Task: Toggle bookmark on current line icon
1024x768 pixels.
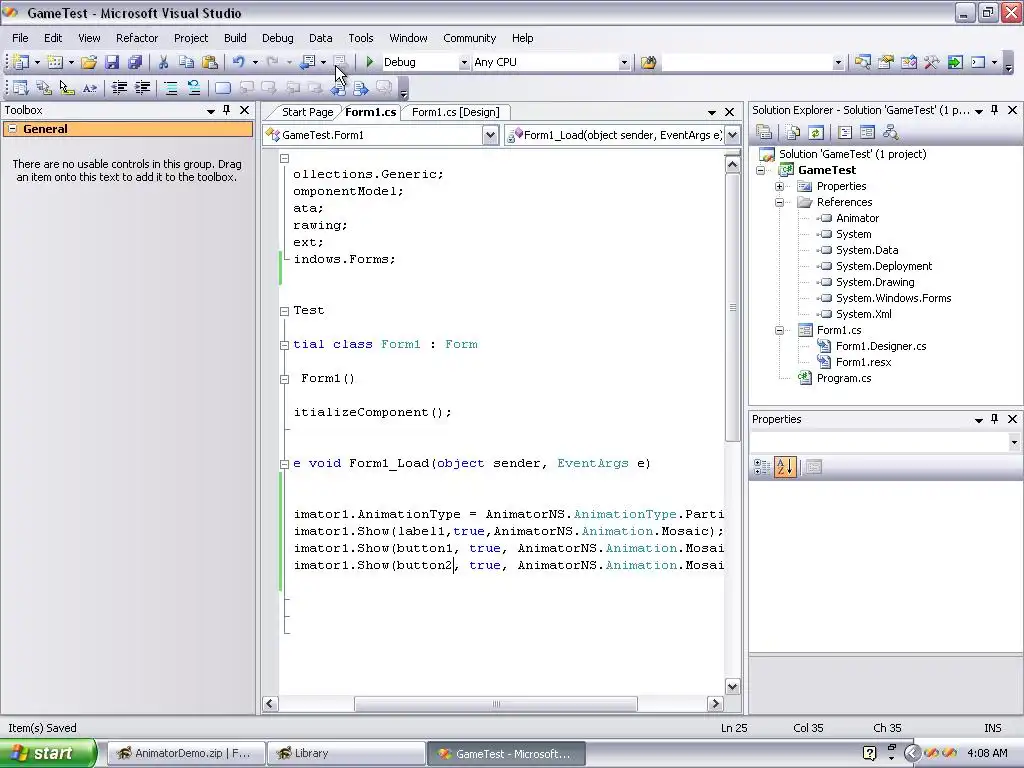Action: [223, 88]
